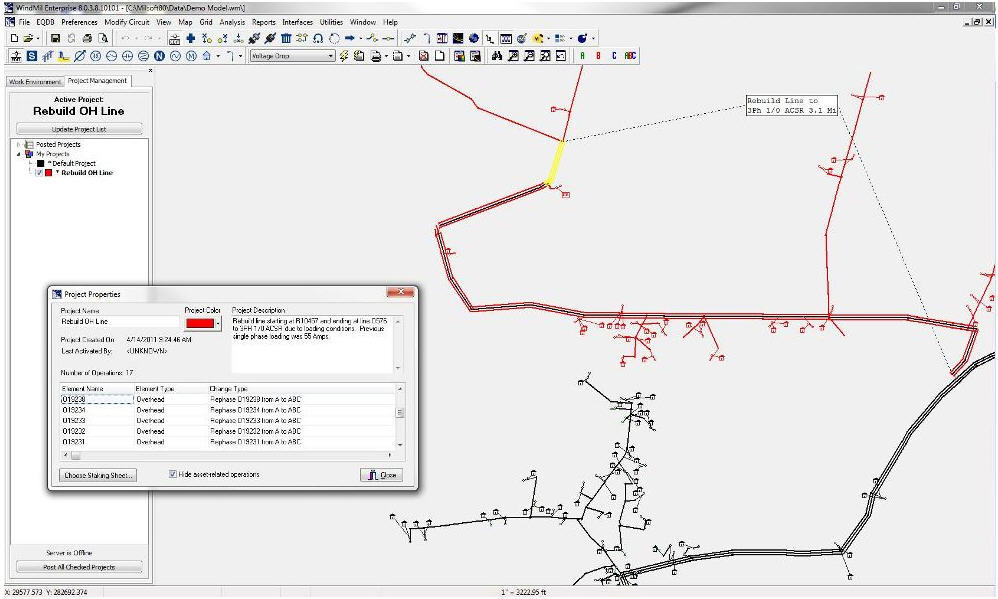Open dropdown arrow beside house icon
Screen dimensions: 998x599
(218, 56)
